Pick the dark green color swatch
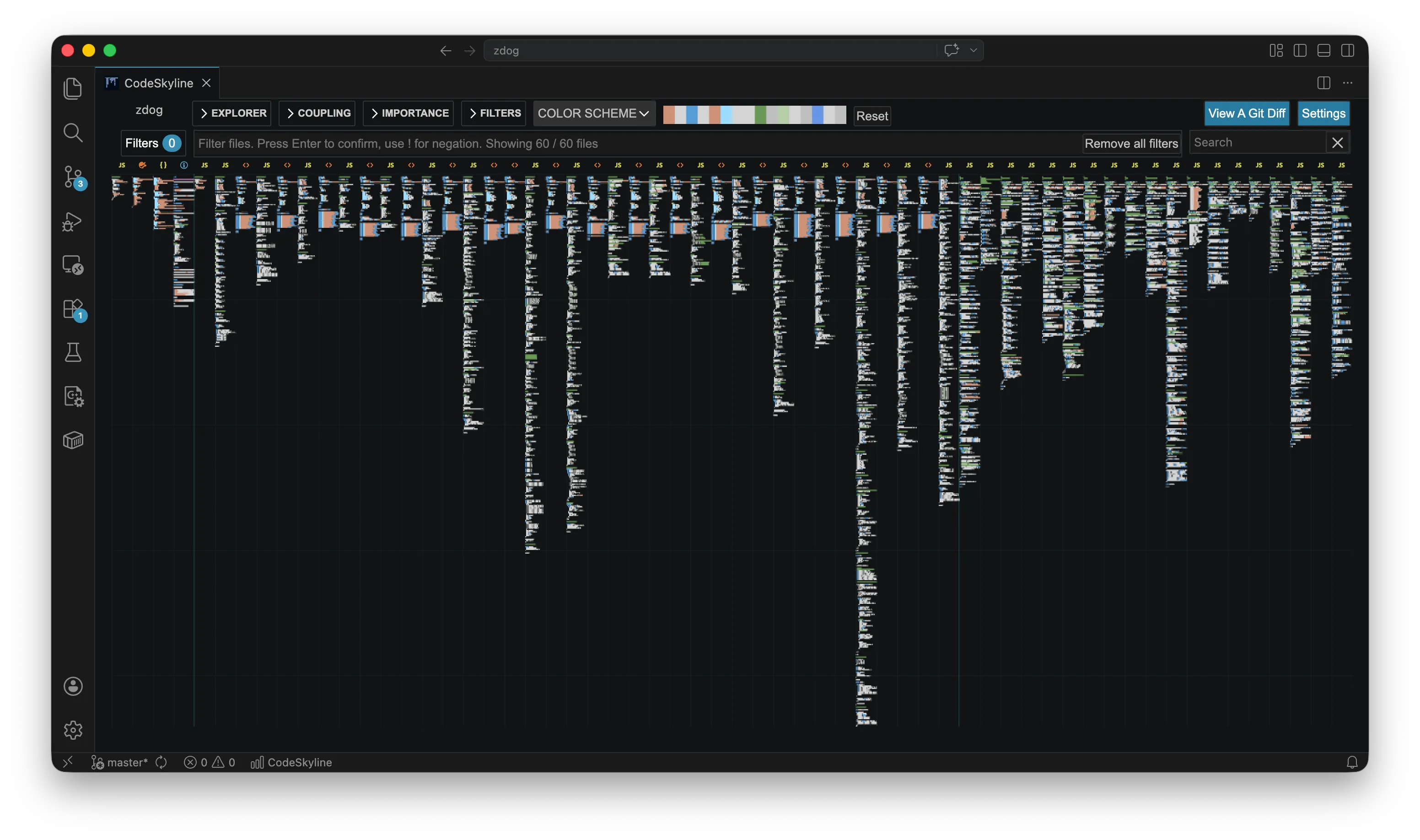This screenshot has width=1420, height=840. pos(760,115)
